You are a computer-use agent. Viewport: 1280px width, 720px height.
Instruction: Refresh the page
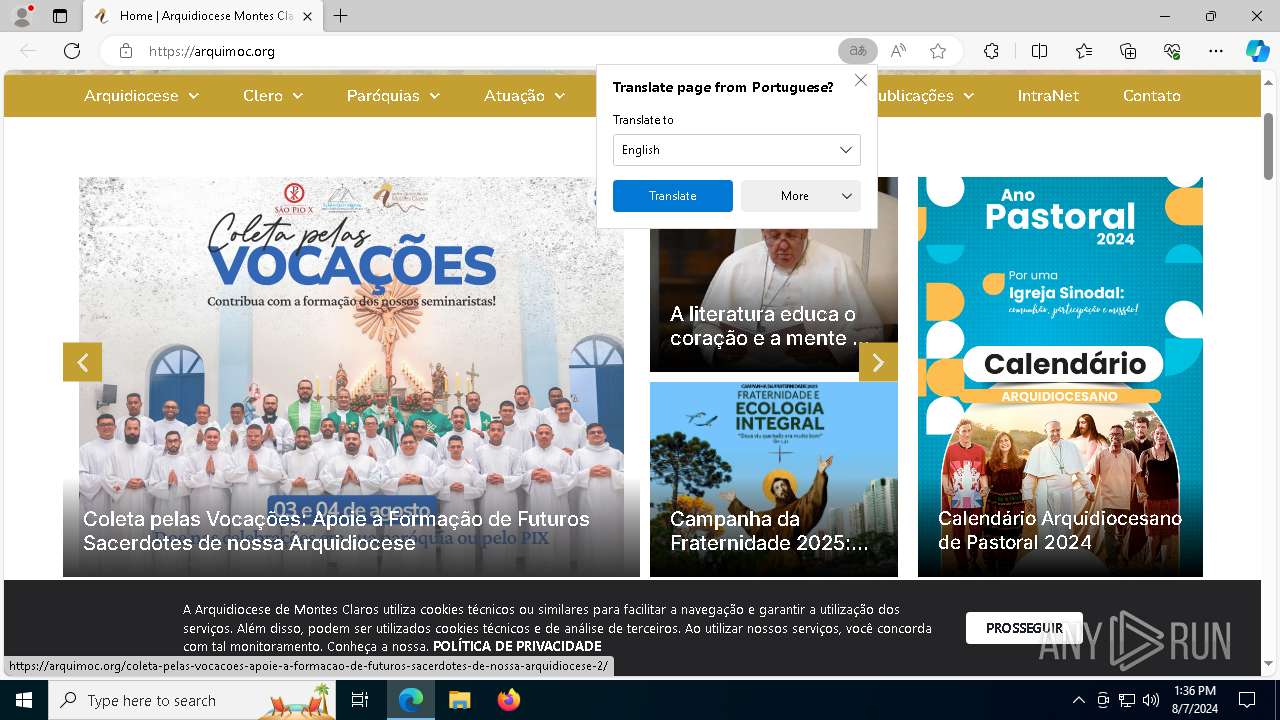72,51
